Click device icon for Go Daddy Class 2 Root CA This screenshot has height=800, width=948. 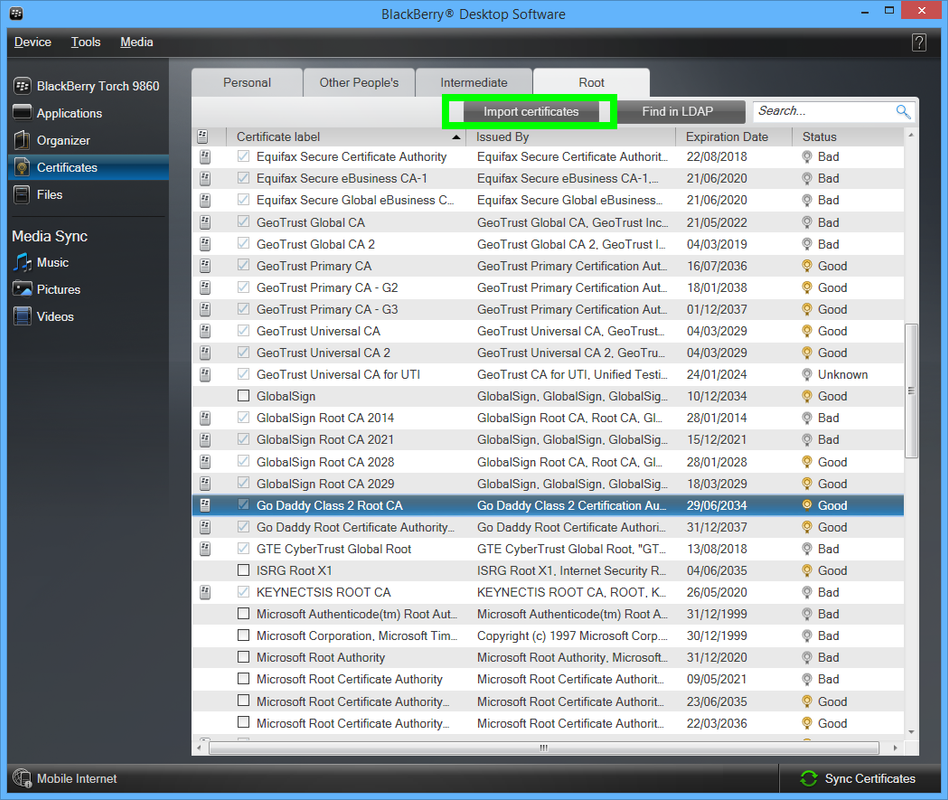pyautogui.click(x=206, y=506)
